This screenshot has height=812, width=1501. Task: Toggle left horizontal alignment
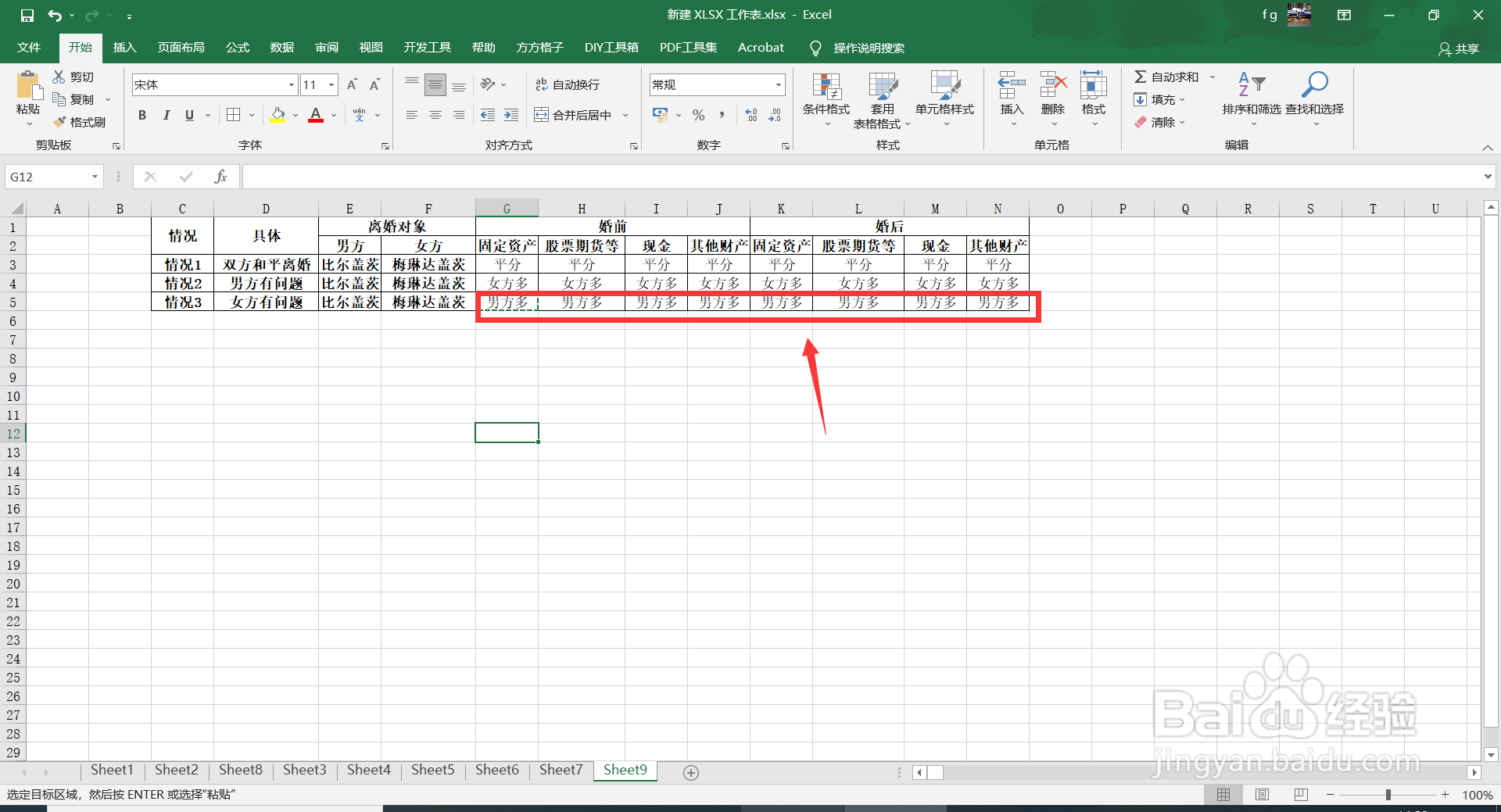[x=412, y=115]
